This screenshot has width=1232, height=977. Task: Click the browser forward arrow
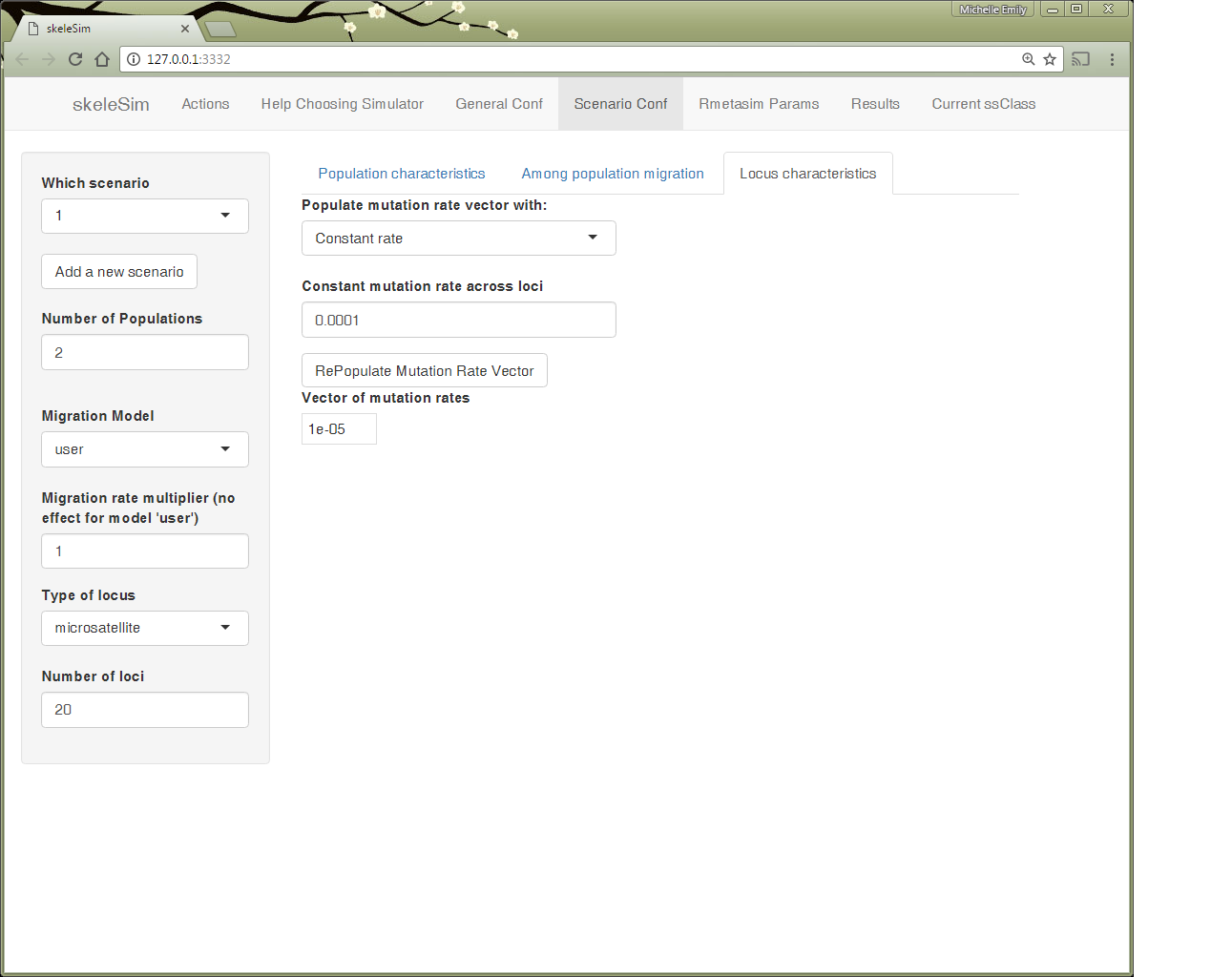pyautogui.click(x=49, y=59)
